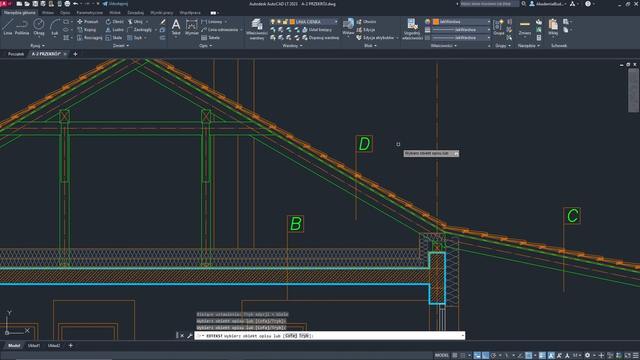Click the Kopiuj (Copy) tool
Screen dimensions: 640x360
click(x=87, y=30)
